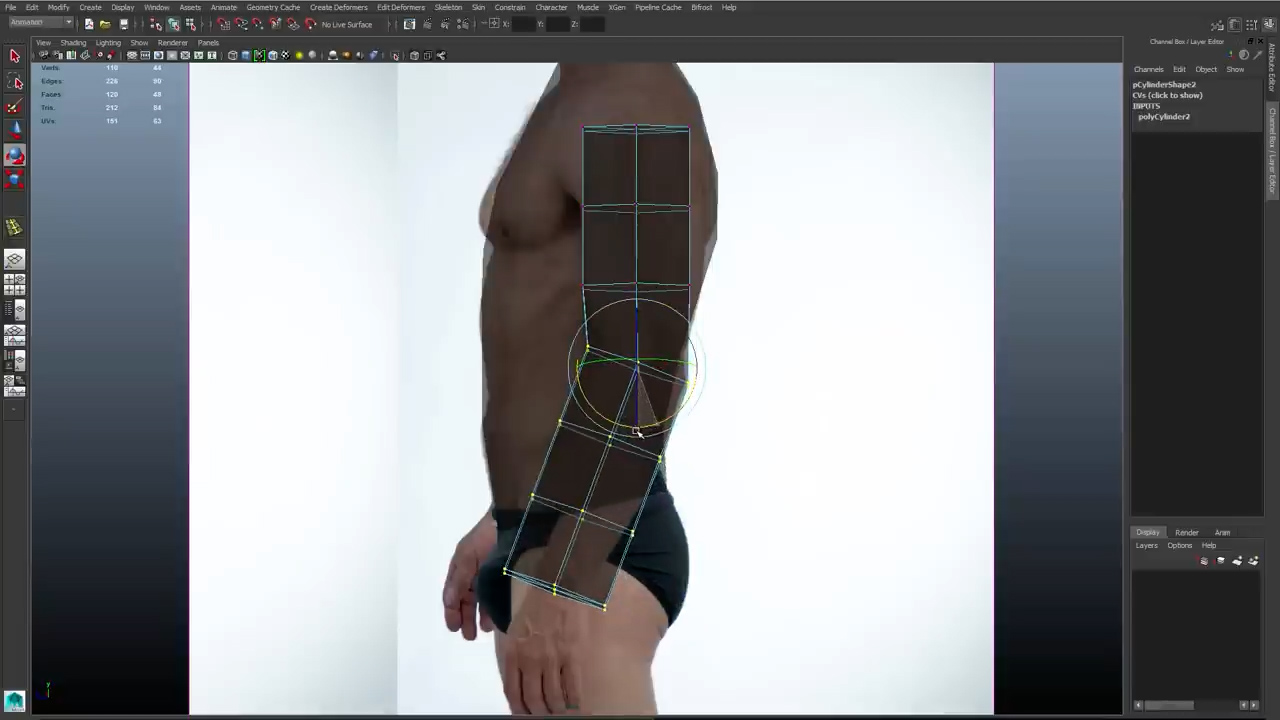Open the Animation menu set dropdown
The image size is (1280, 720).
click(40, 23)
